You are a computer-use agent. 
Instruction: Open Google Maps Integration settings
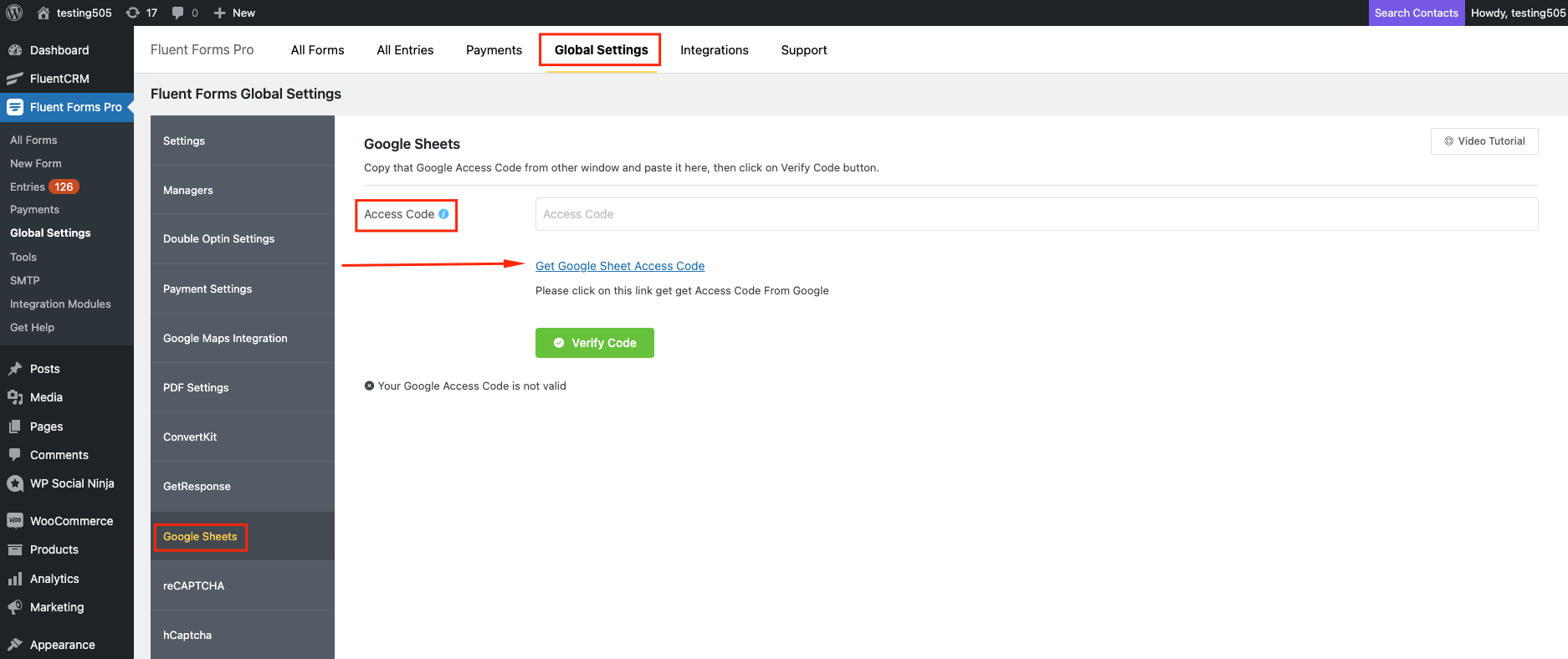pyautogui.click(x=243, y=338)
